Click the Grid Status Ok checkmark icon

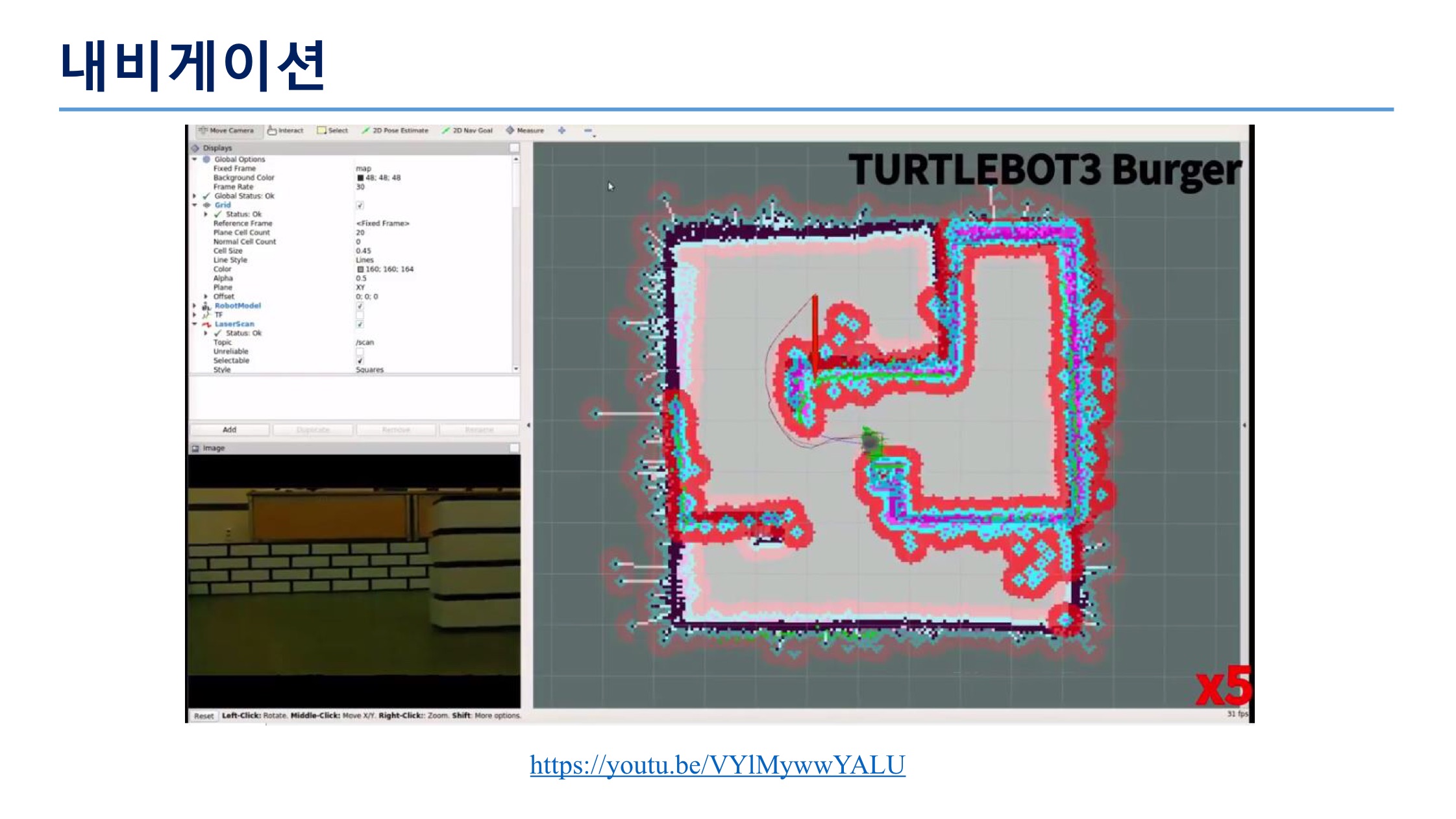tap(218, 214)
